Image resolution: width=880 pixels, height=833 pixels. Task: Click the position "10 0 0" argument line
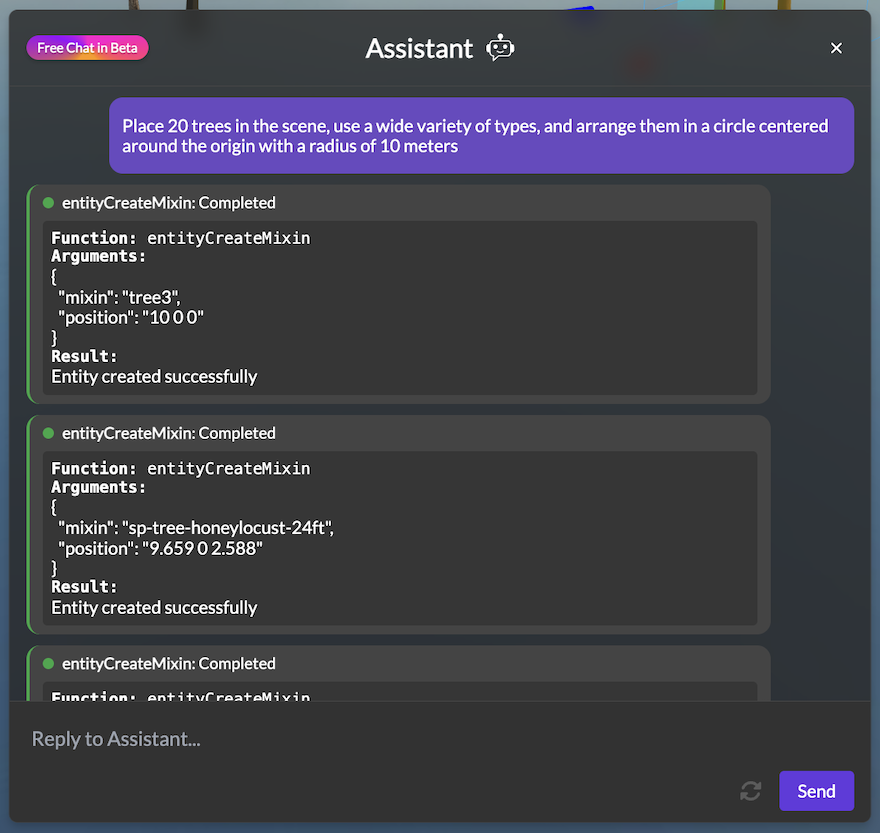[131, 317]
